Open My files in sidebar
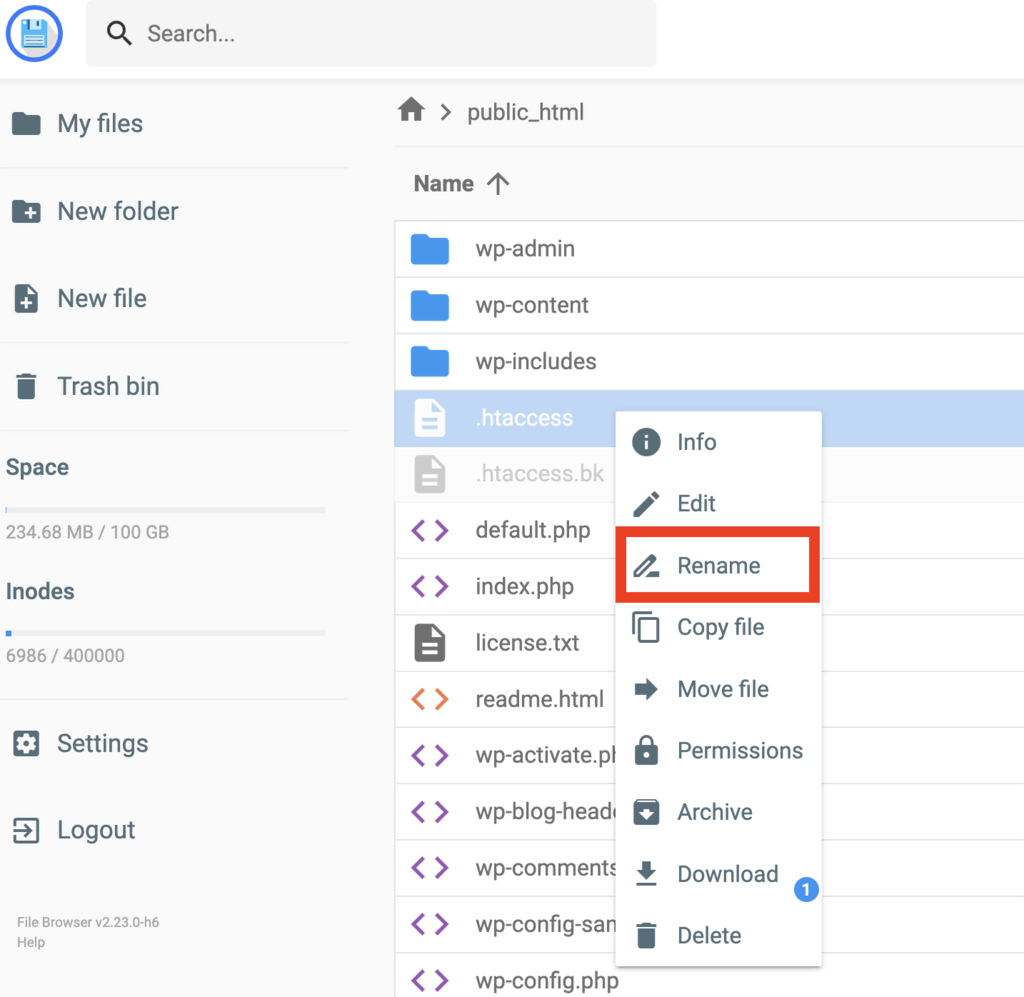The height and width of the screenshot is (997, 1024). coord(99,124)
